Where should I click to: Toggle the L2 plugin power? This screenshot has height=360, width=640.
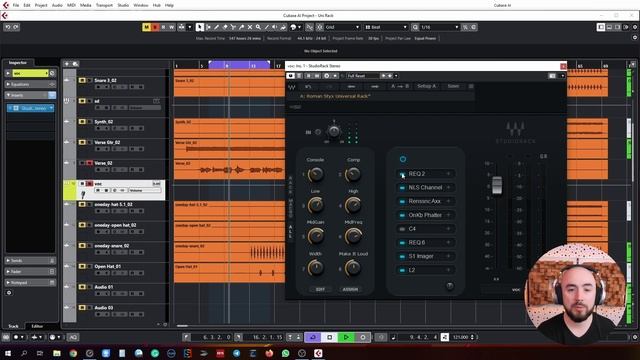[x=402, y=270]
